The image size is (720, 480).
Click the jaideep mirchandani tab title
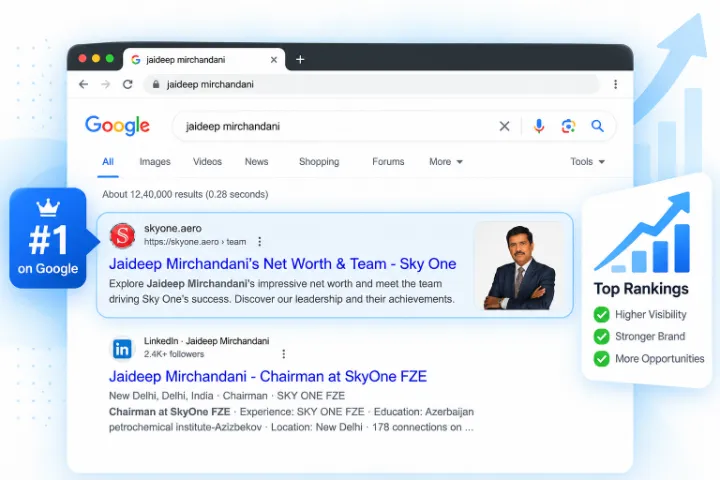[186, 60]
